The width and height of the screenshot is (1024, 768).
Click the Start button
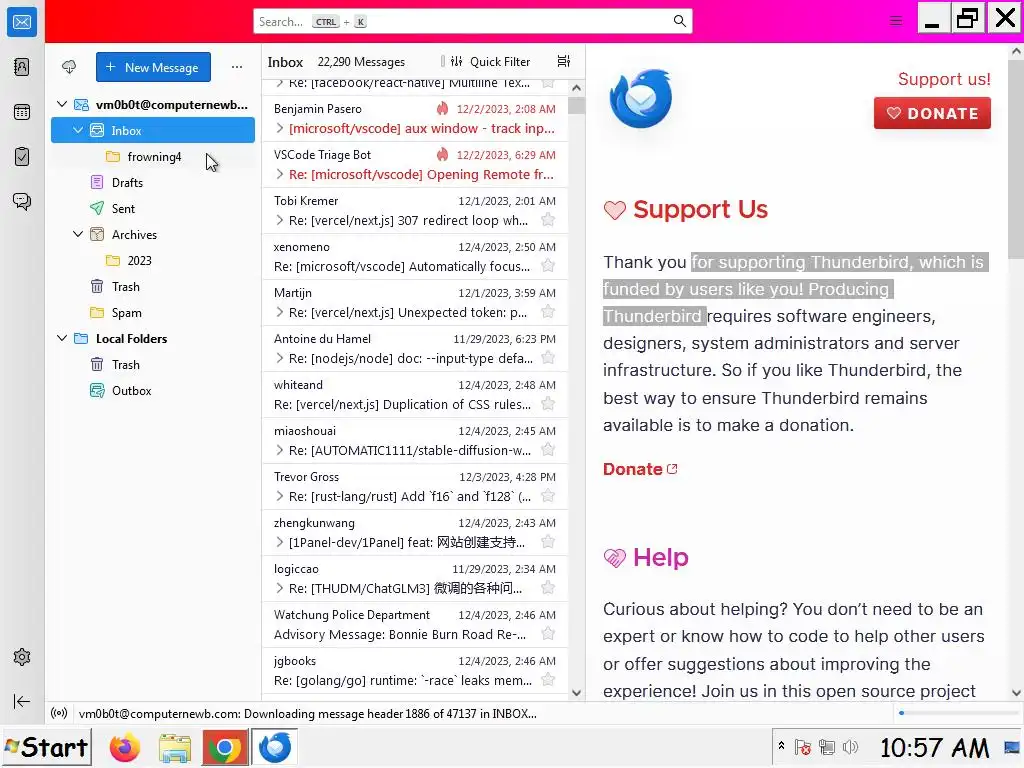[46, 748]
